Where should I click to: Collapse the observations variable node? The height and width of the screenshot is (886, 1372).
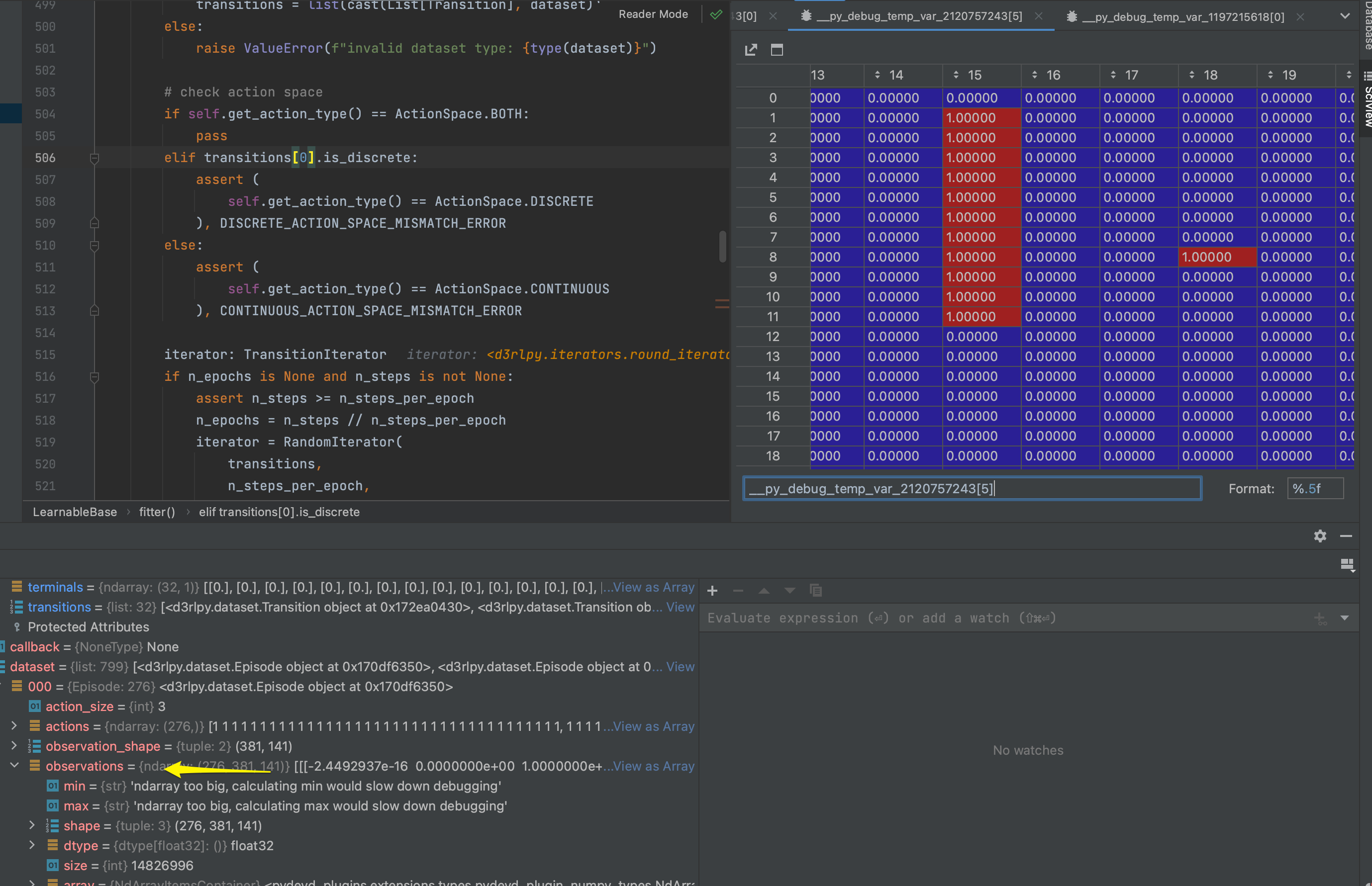coord(15,766)
